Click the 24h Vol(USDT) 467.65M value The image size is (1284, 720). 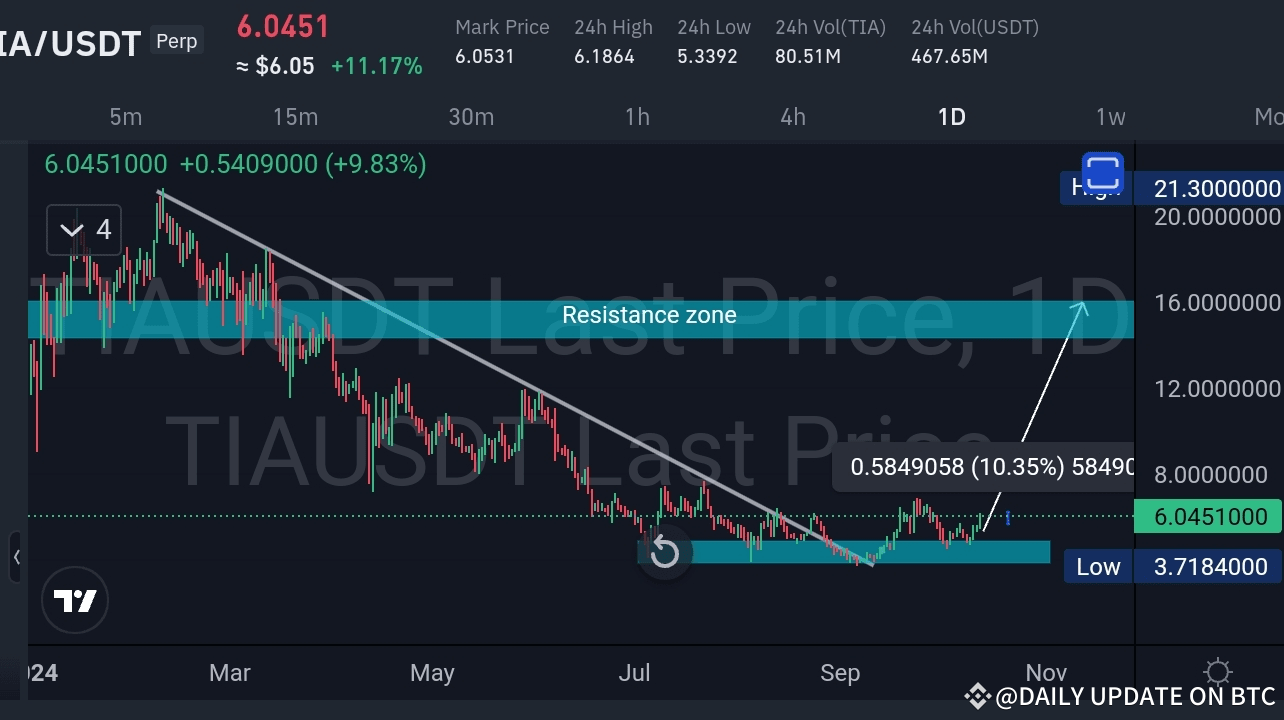[x=949, y=56]
